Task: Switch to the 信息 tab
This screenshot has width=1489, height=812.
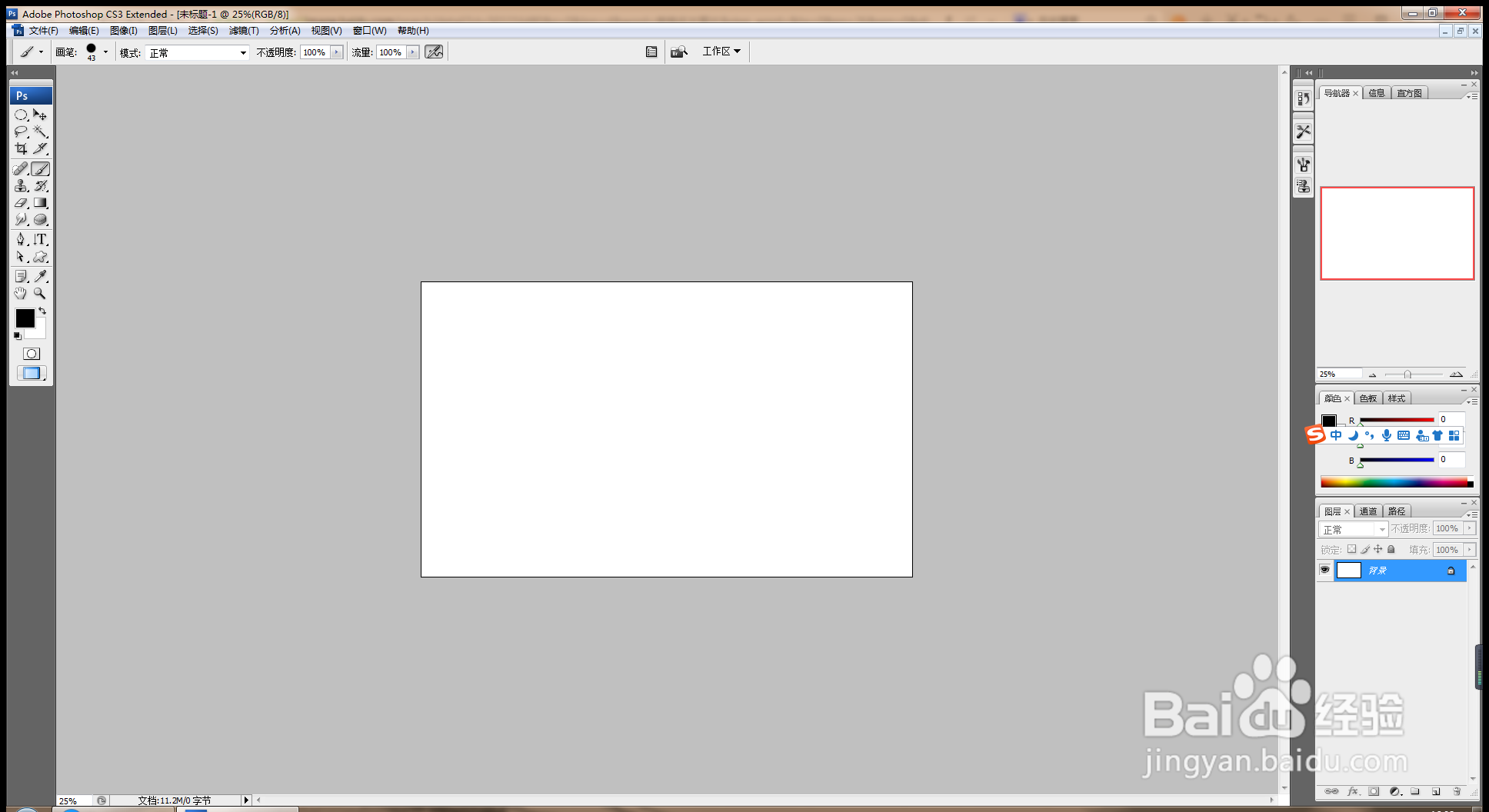Action: [1377, 93]
